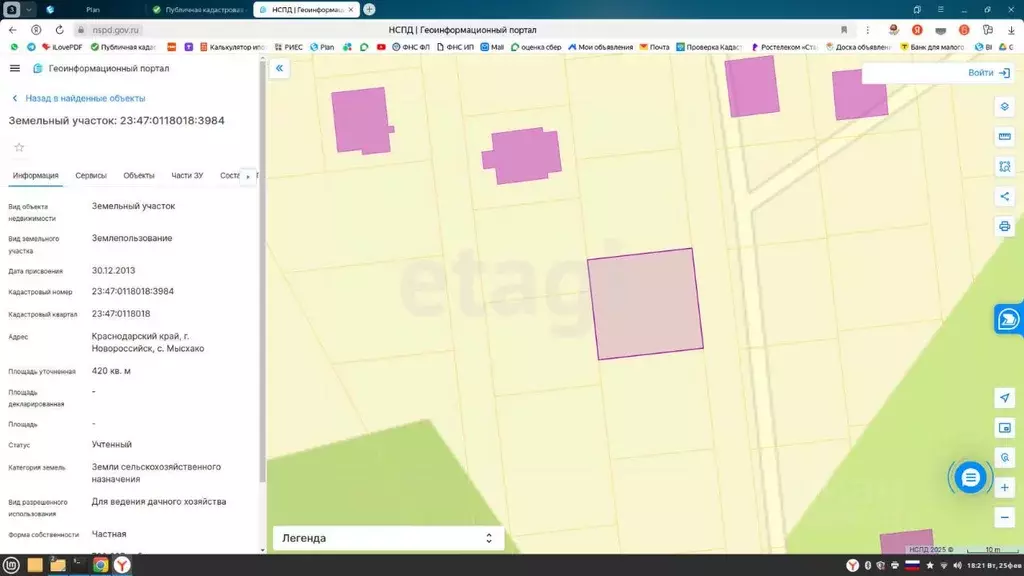
Task: Collapse the left info panel
Action: pyautogui.click(x=279, y=68)
